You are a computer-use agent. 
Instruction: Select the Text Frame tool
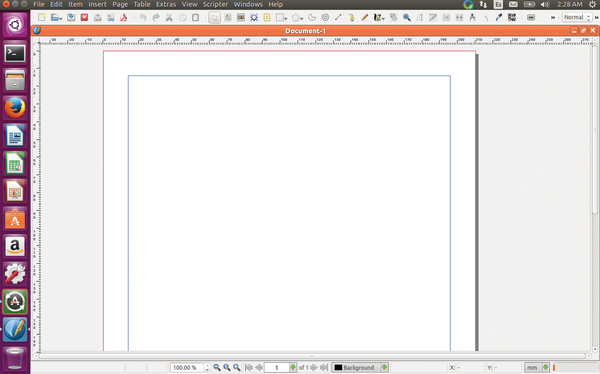coord(228,18)
